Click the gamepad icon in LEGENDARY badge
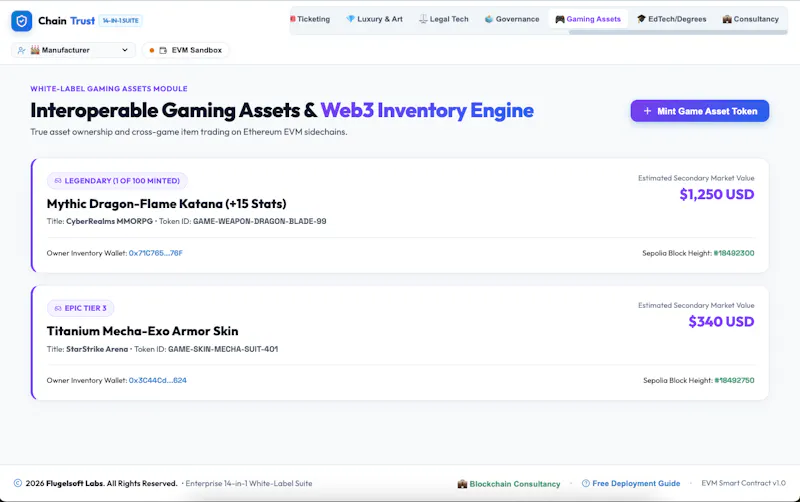Image resolution: width=800 pixels, height=502 pixels. click(x=58, y=181)
